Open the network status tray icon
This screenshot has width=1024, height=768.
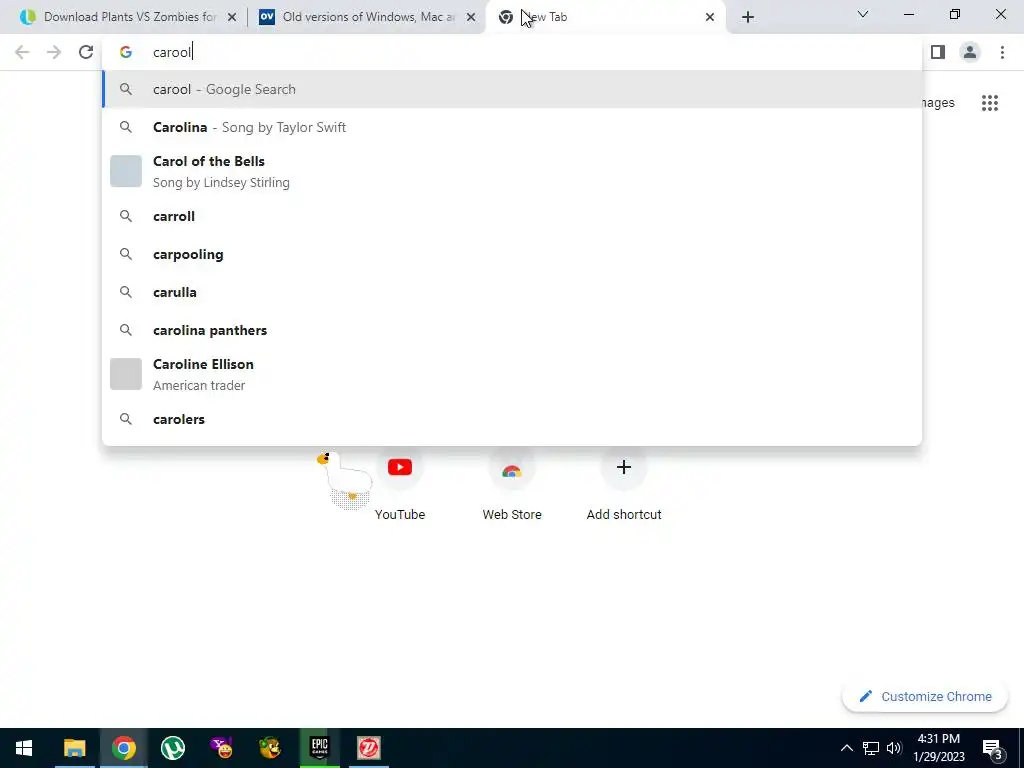point(871,748)
